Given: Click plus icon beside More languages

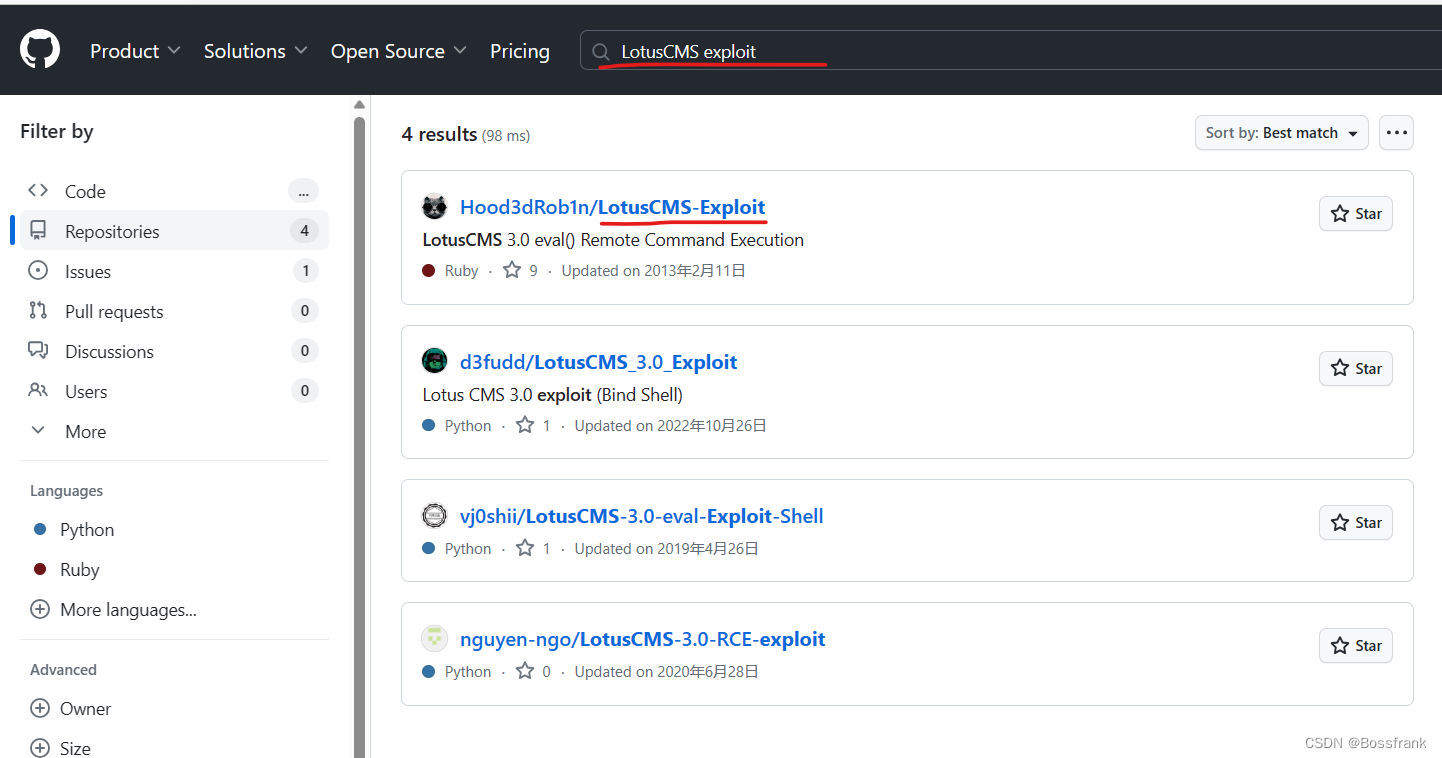Looking at the screenshot, I should pos(40,609).
